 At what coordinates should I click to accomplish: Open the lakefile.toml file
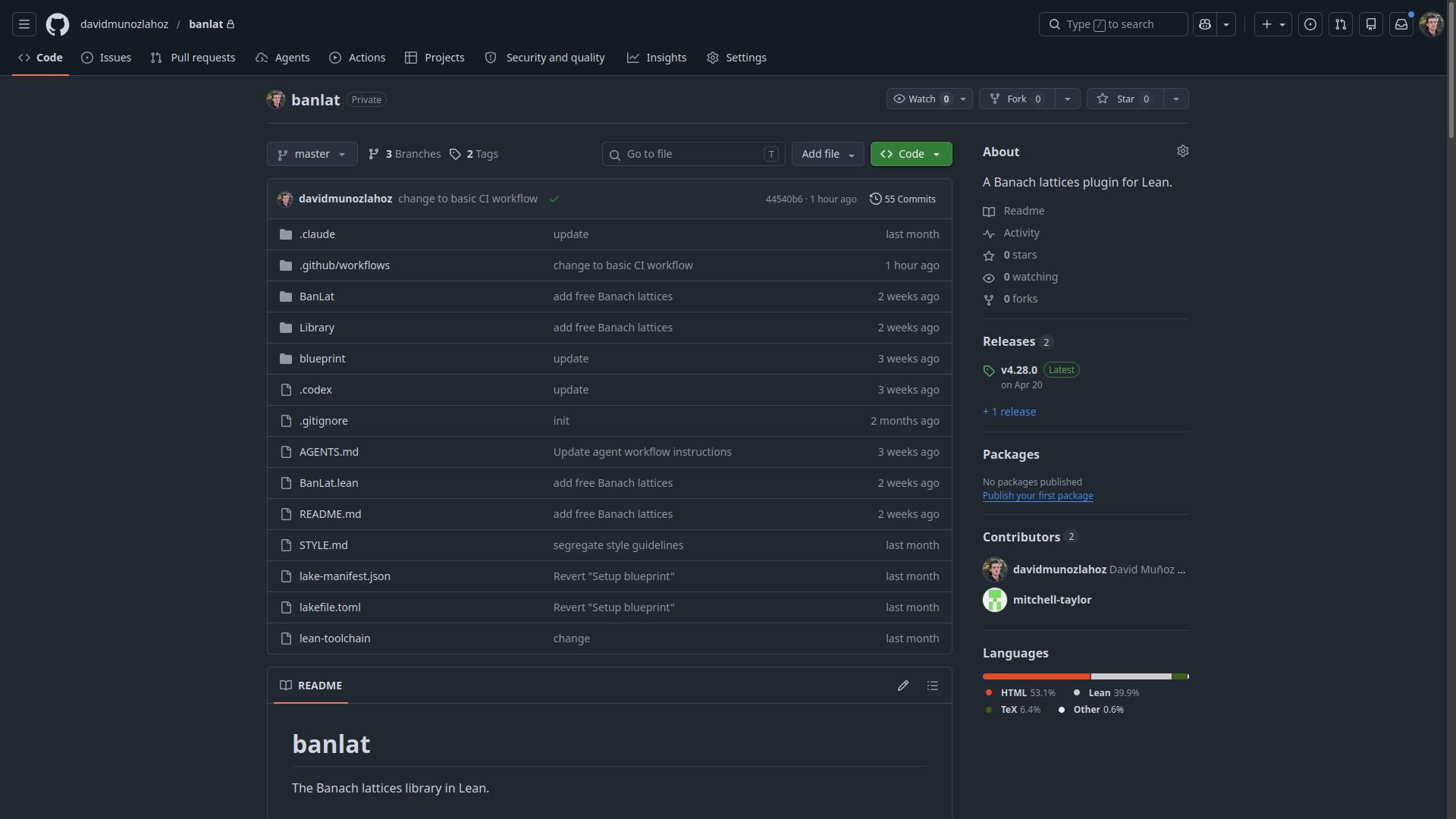tap(330, 607)
